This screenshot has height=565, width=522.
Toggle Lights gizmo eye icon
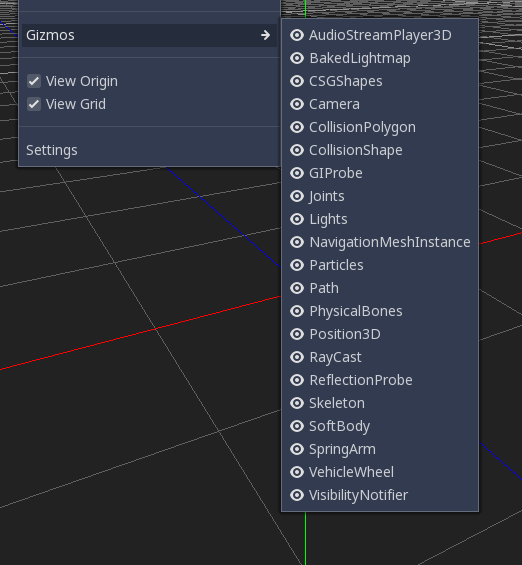[x=297, y=219]
